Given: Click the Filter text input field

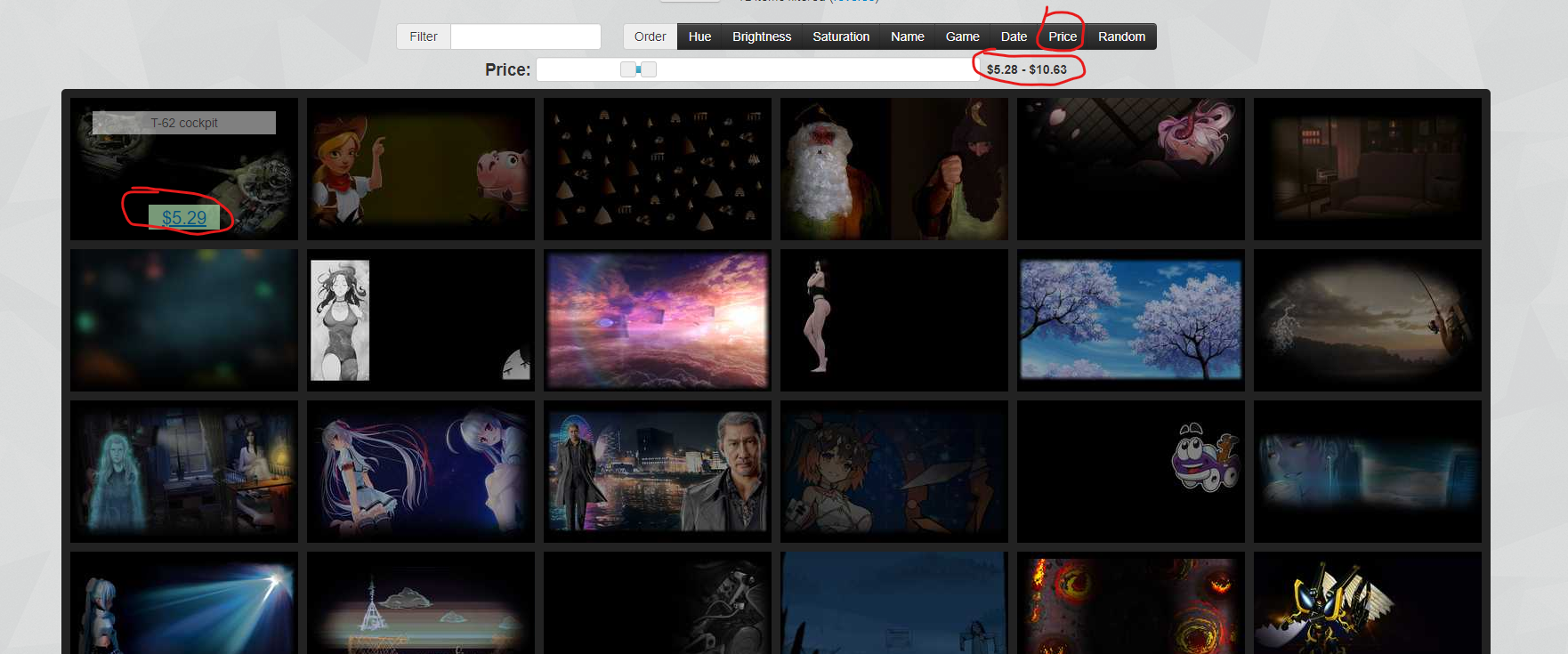Looking at the screenshot, I should point(525,36).
